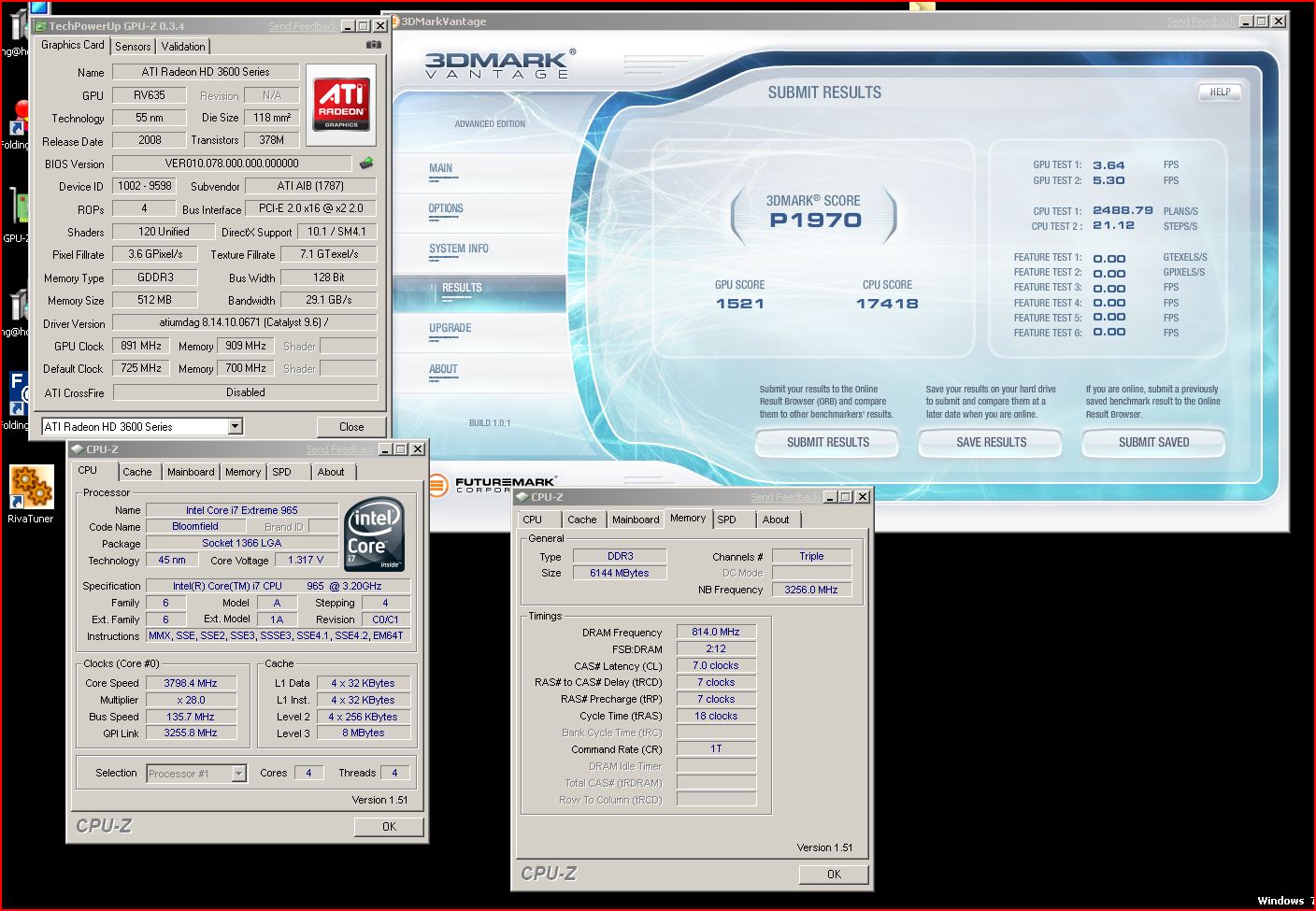Click Send Feedback link in 3DMark Vantage title bar

tap(1200, 21)
